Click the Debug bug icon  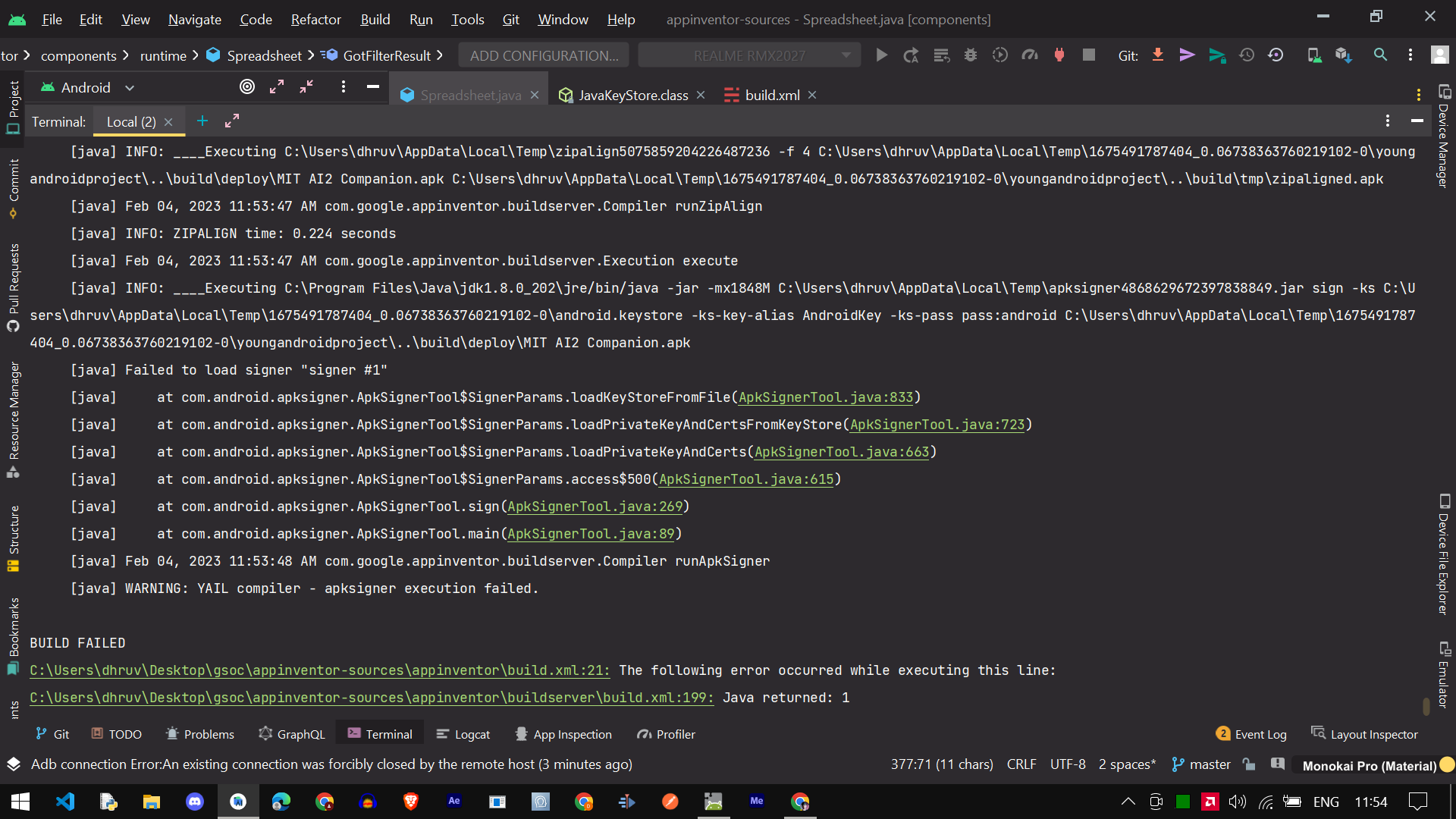pyautogui.click(x=970, y=55)
